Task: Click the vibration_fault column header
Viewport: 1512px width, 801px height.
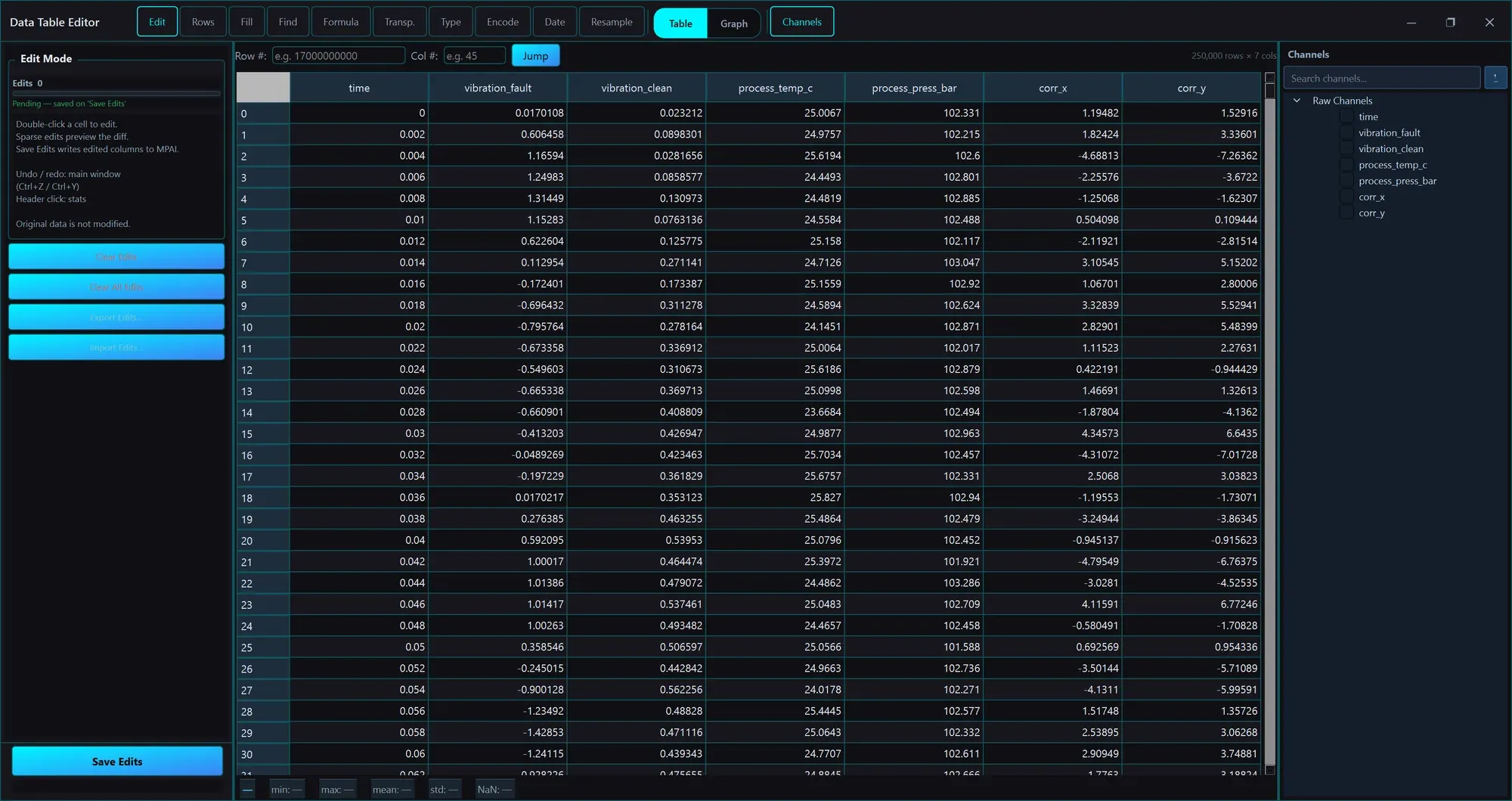Action: click(497, 88)
